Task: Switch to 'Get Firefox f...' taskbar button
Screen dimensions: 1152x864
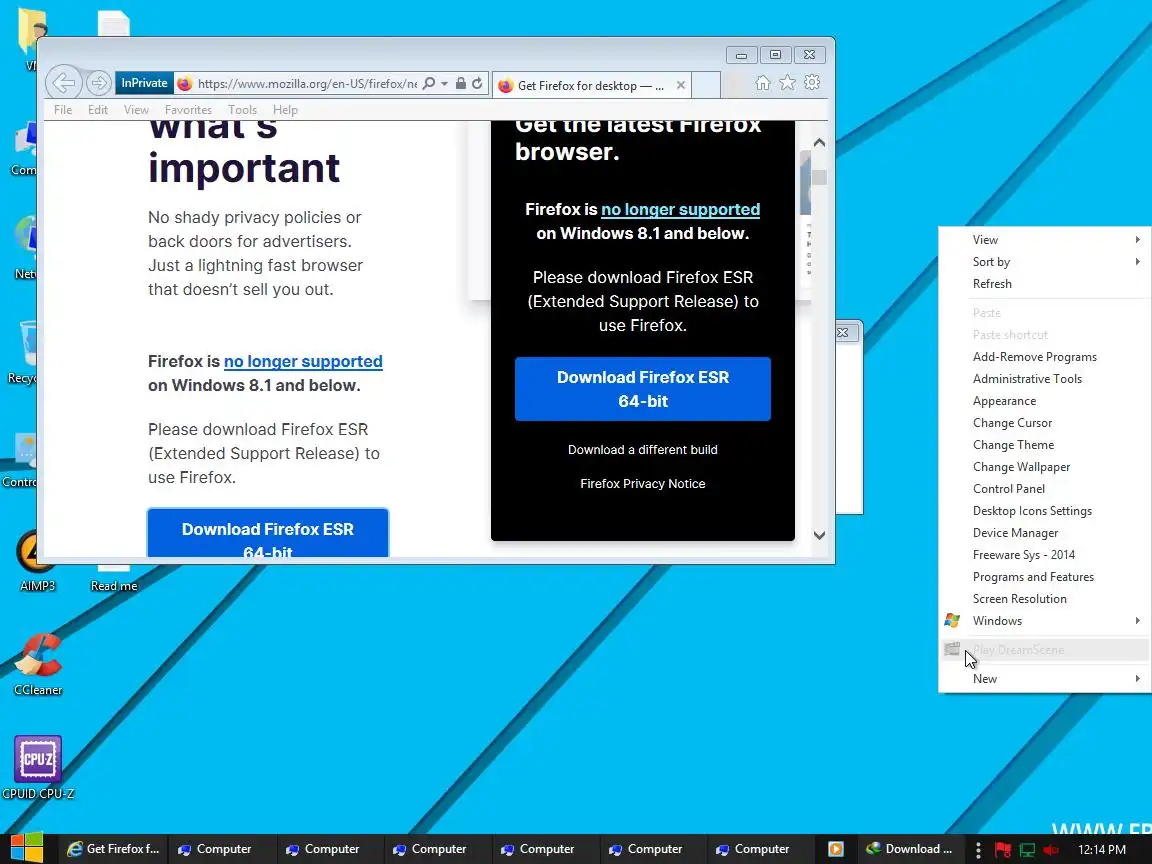Action: click(112, 849)
